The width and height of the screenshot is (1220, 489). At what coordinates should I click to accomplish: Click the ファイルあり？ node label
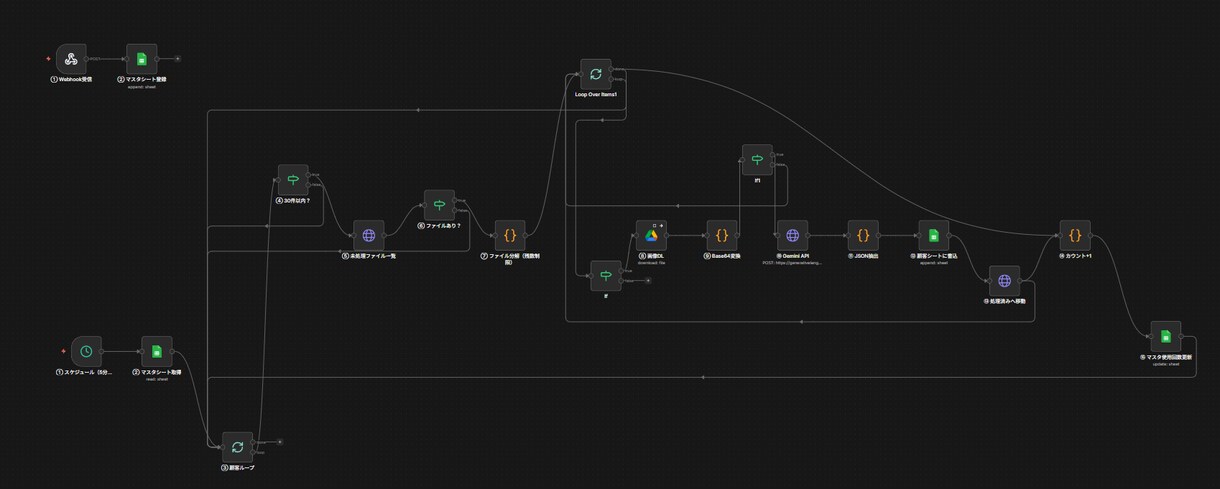[x=439, y=226]
